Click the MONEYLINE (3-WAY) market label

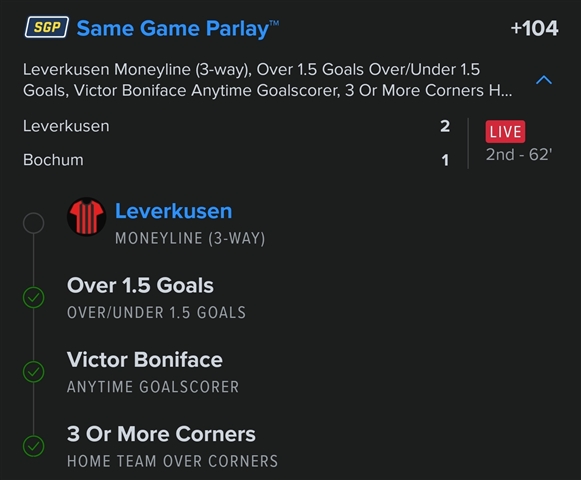coord(190,238)
